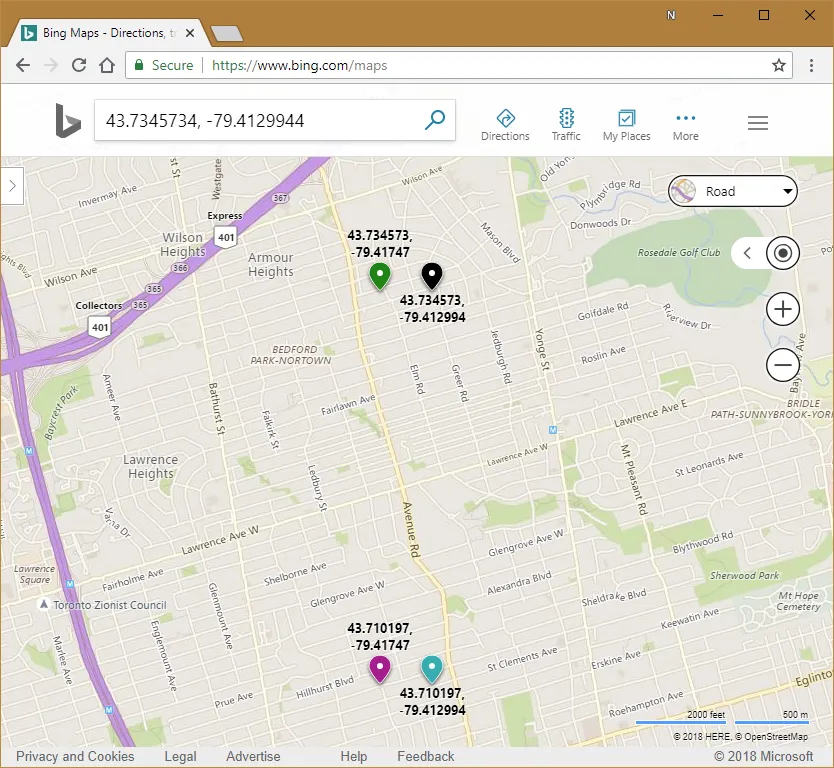834x768 pixels.
Task: Go to browser home
Action: [x=107, y=65]
